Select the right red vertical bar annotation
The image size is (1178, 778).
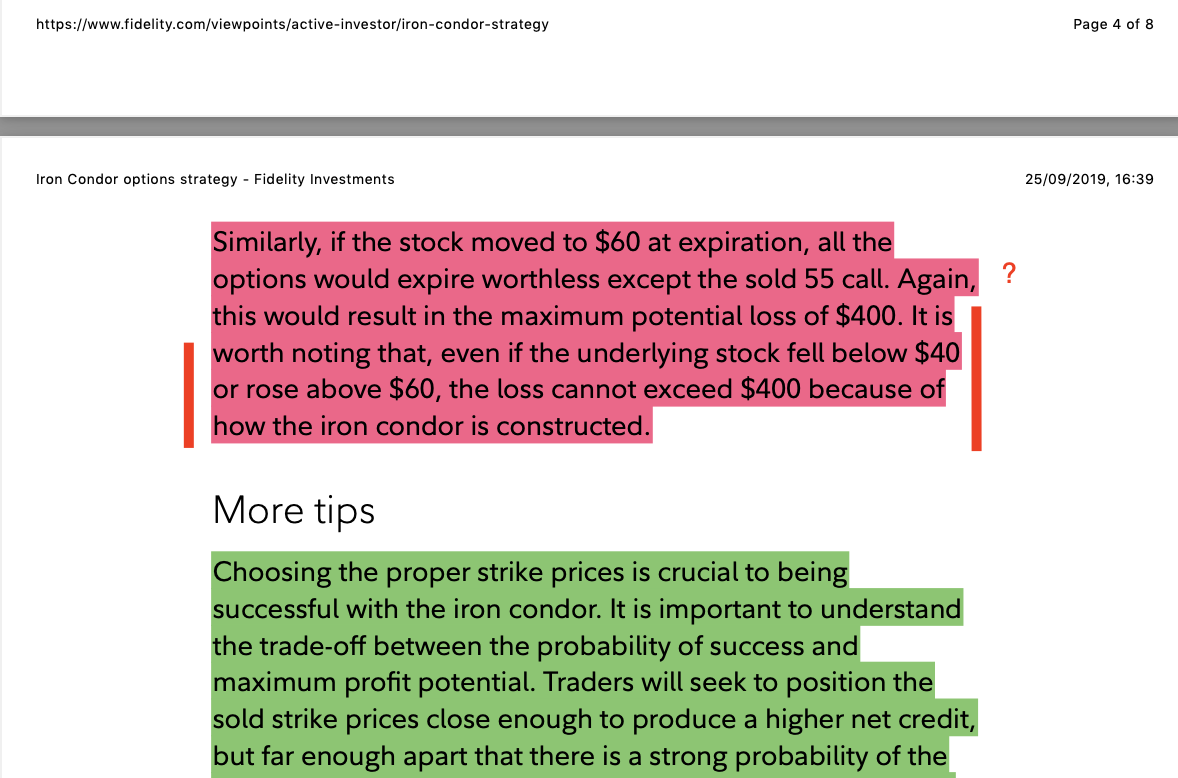976,378
